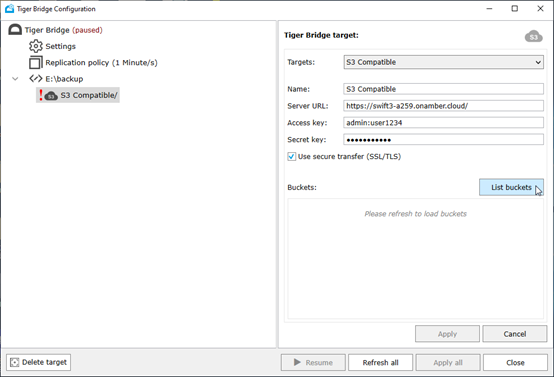Click the S3 cloud icon in tree
Image resolution: width=554 pixels, height=377 pixels.
click(x=51, y=95)
